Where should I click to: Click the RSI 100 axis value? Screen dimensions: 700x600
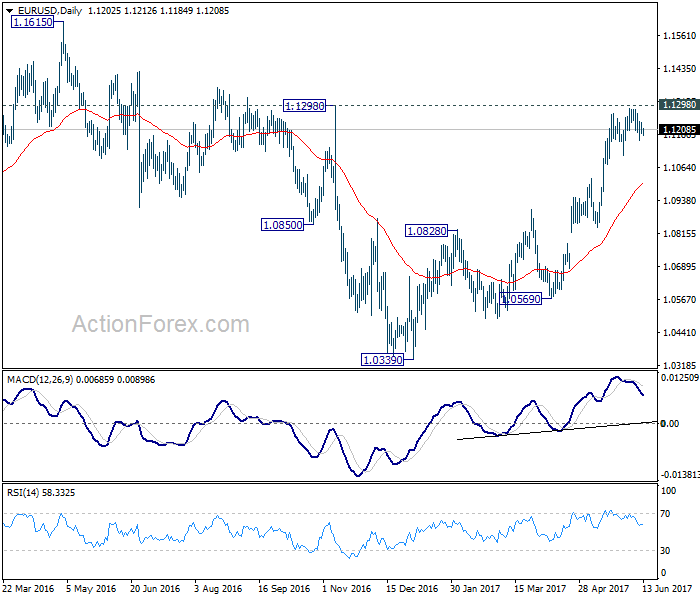click(668, 491)
